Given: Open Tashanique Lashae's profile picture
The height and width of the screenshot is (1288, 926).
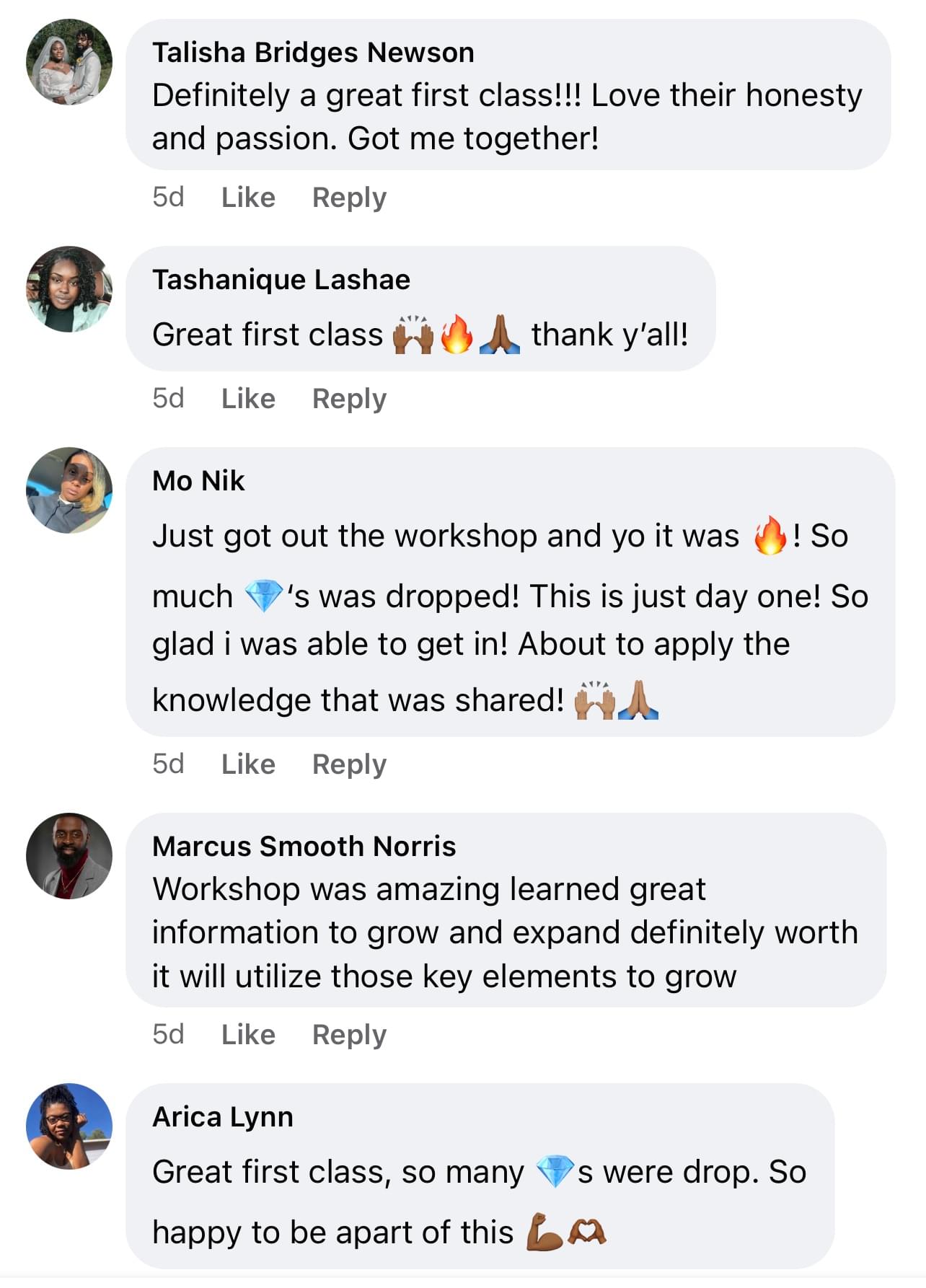Looking at the screenshot, I should (69, 289).
